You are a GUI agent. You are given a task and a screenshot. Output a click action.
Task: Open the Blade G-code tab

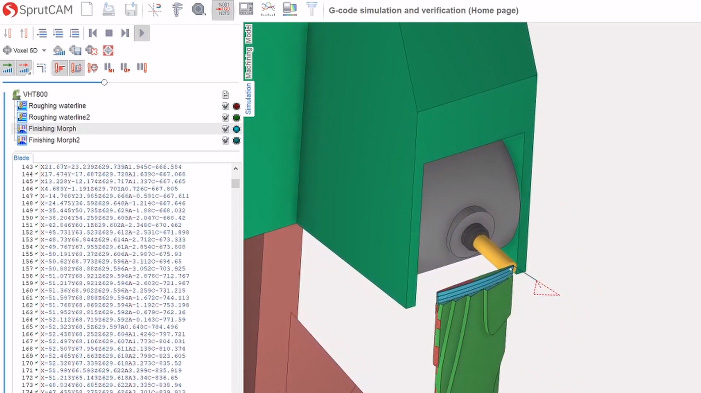tap(21, 158)
